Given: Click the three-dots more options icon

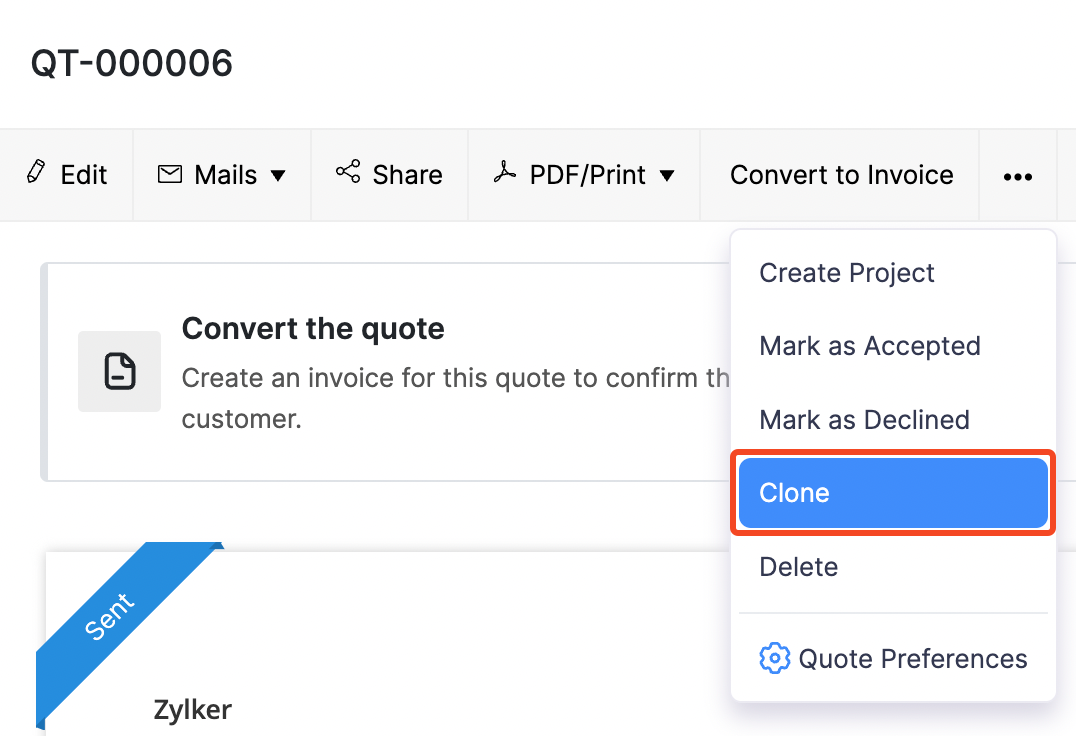Looking at the screenshot, I should (1017, 176).
